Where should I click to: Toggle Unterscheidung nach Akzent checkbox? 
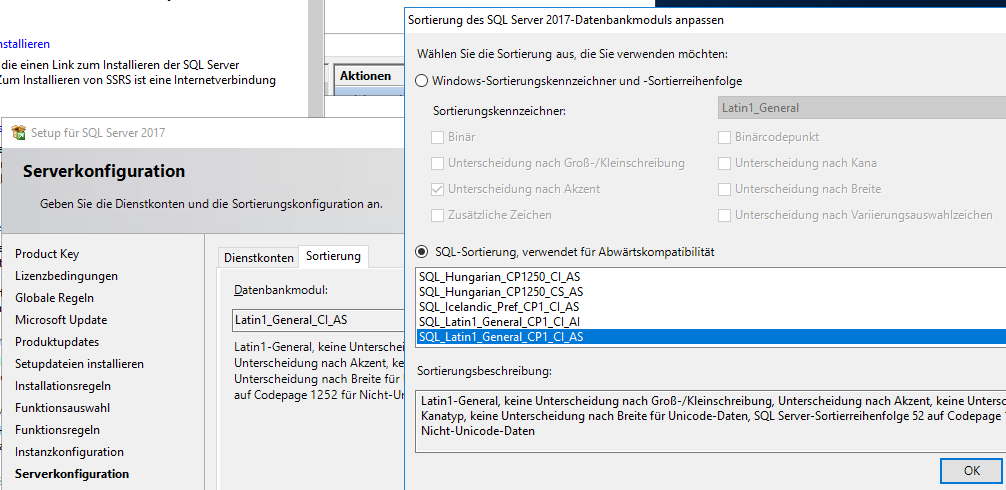pos(437,189)
